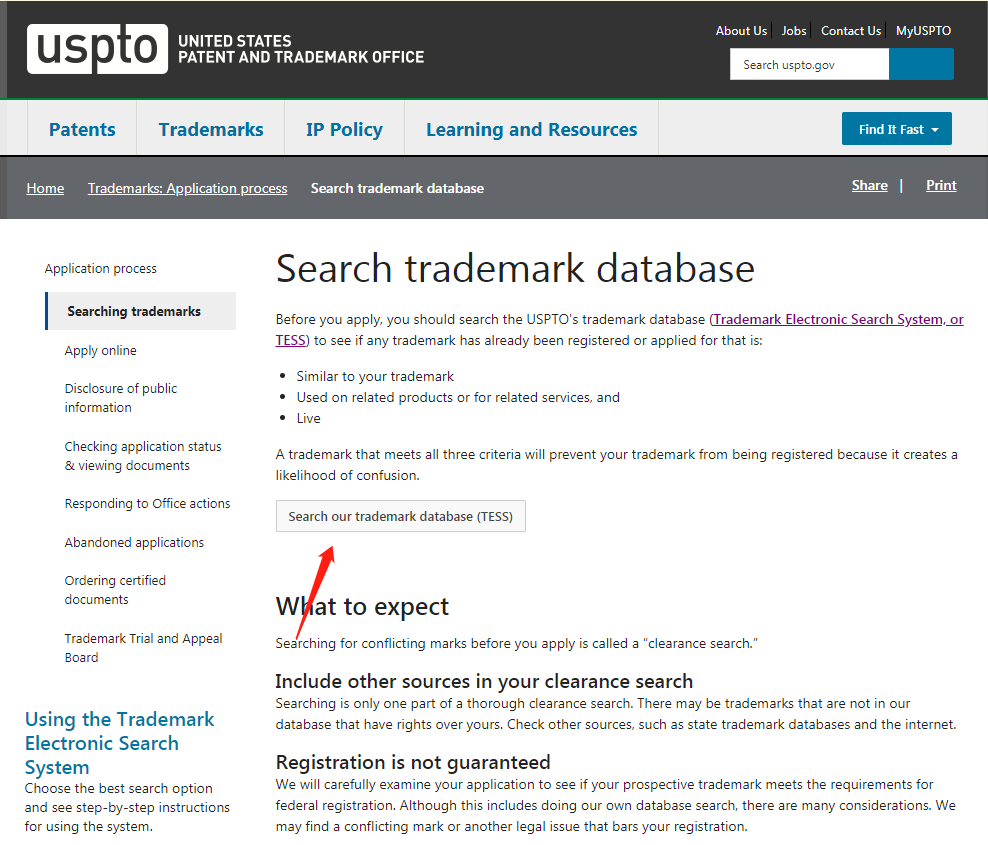Image resolution: width=988 pixels, height=845 pixels.
Task: Click United States Patent and Trademark Office text
Action: tap(301, 49)
